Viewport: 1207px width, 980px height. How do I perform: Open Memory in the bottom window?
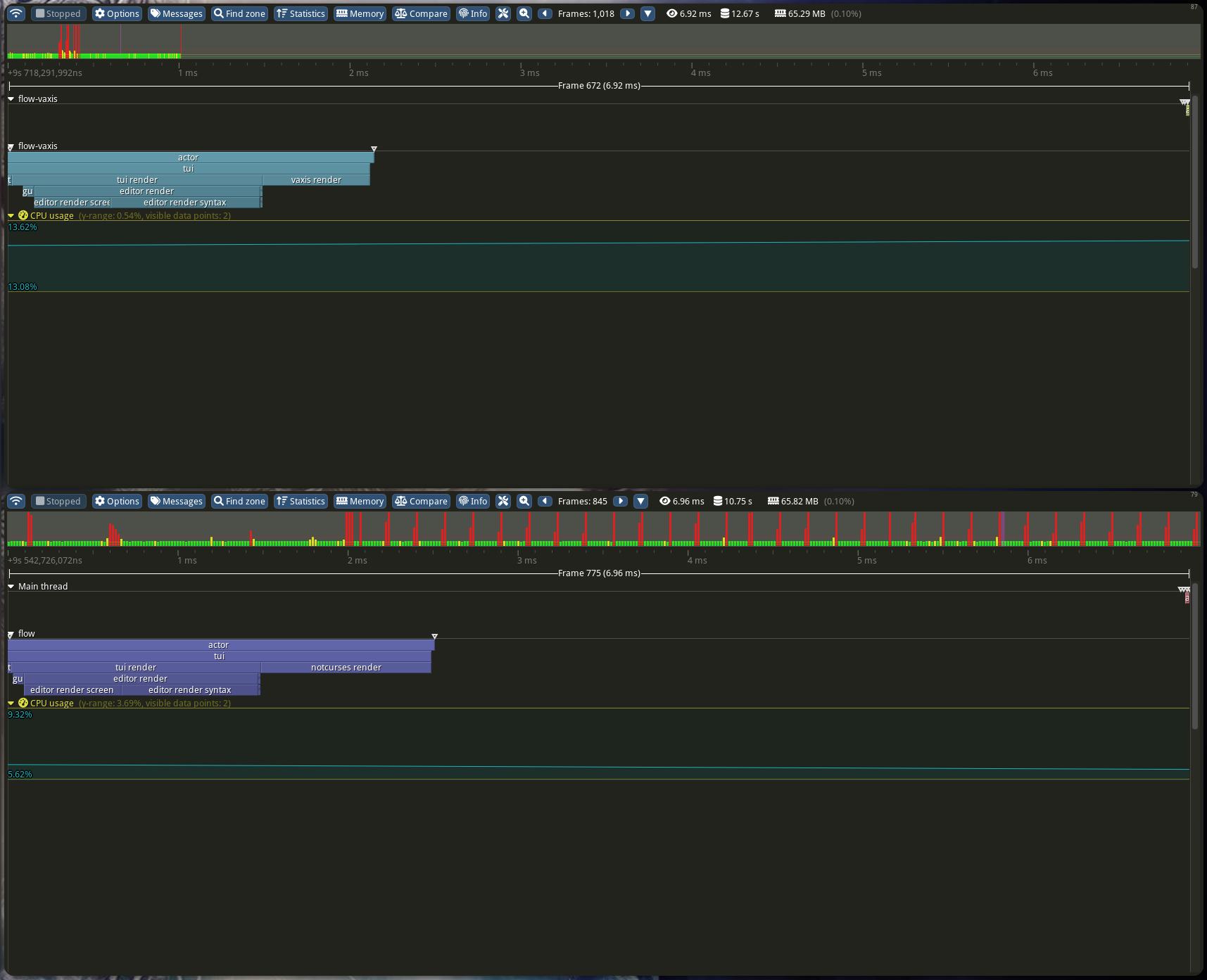tap(360, 501)
